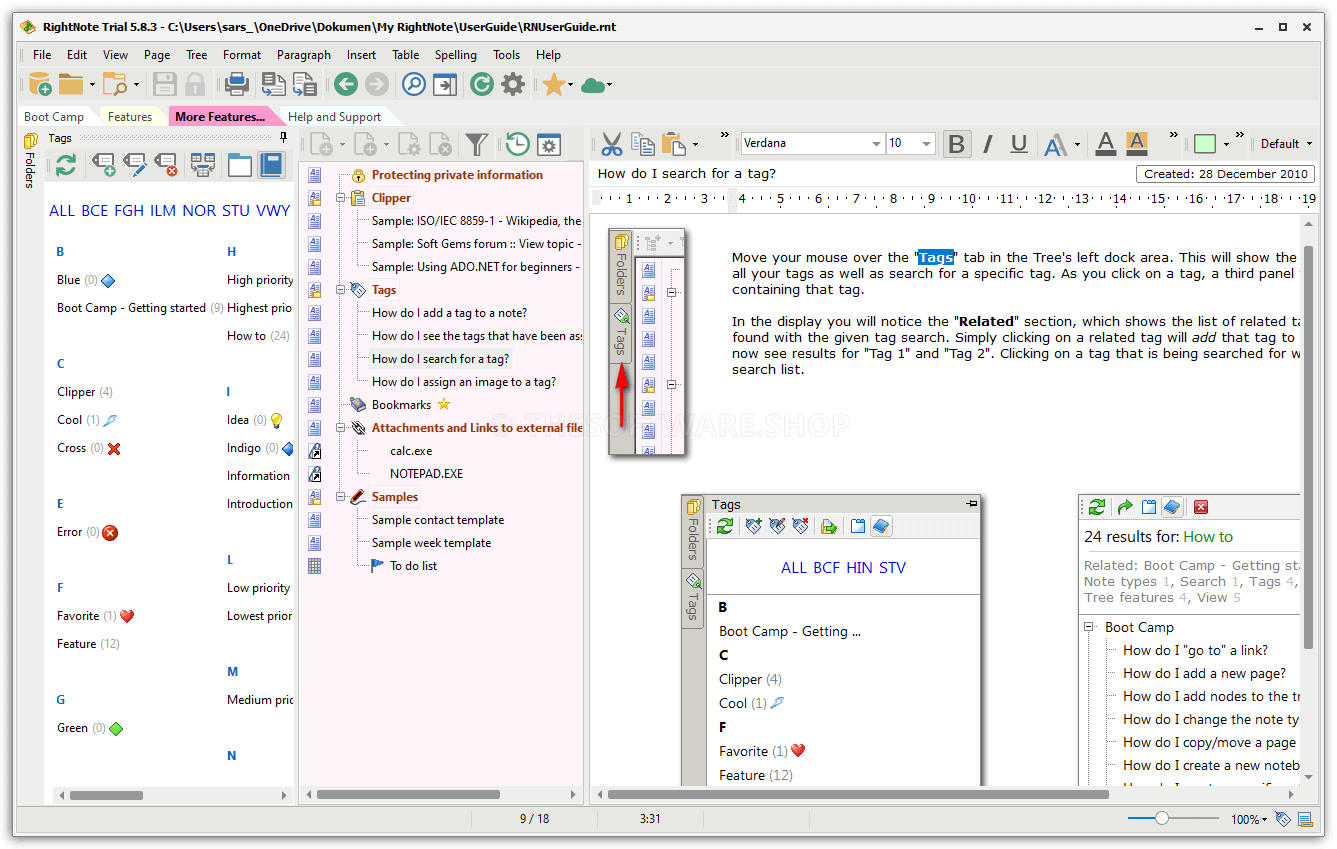This screenshot has width=1337, height=849.
Task: Switch to the Help and Support tab
Action: (x=335, y=117)
